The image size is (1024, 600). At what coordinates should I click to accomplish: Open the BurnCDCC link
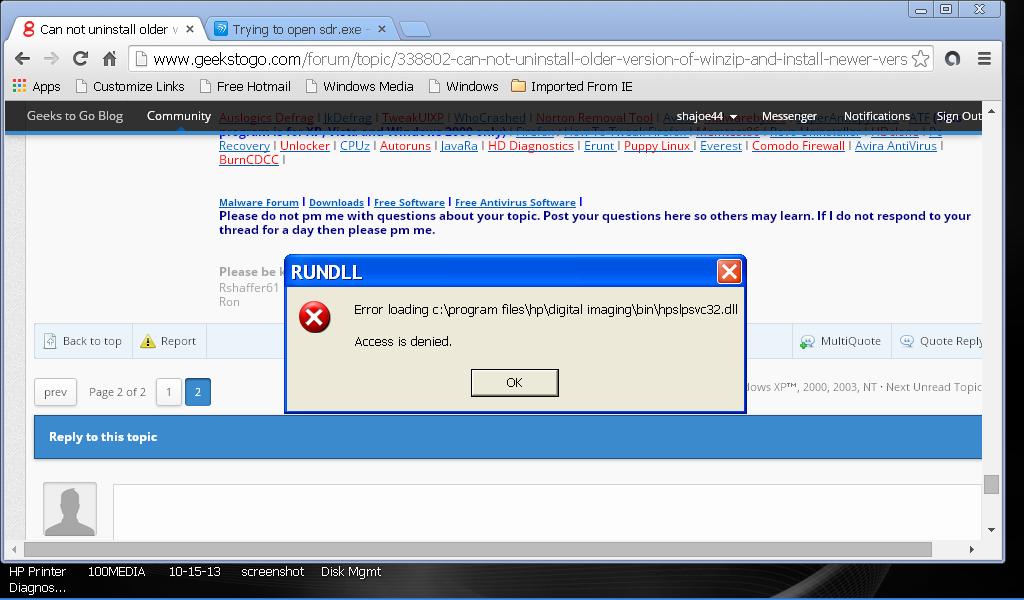[x=249, y=159]
